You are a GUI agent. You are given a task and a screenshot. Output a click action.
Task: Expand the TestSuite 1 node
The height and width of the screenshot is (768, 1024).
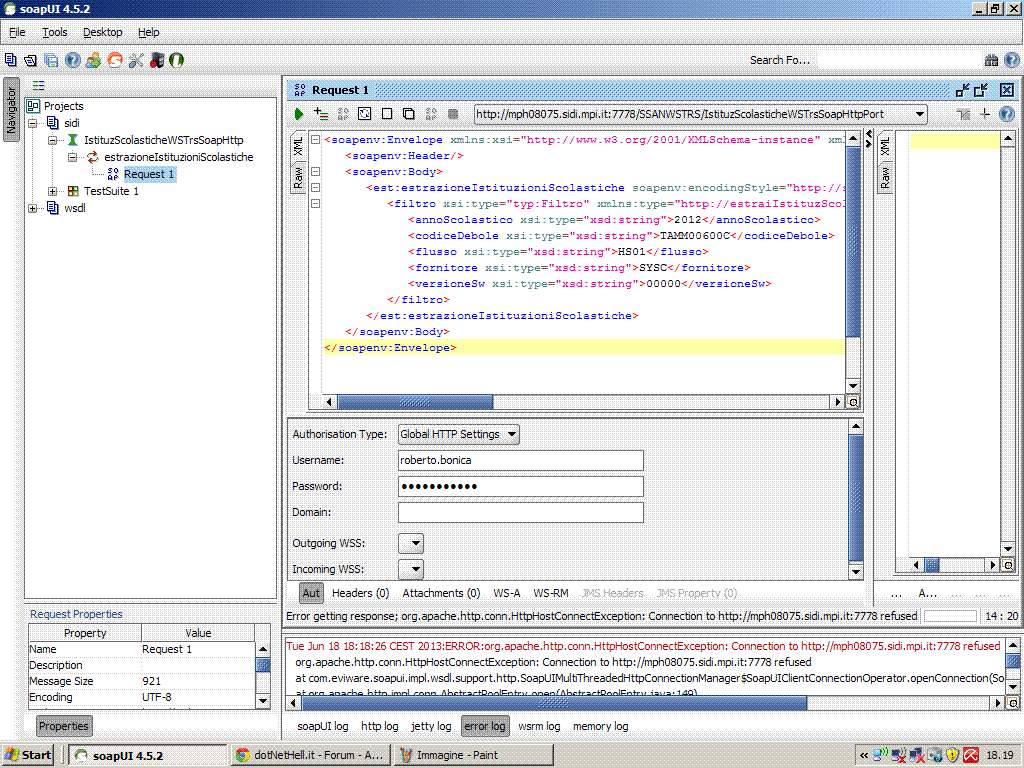(x=52, y=191)
